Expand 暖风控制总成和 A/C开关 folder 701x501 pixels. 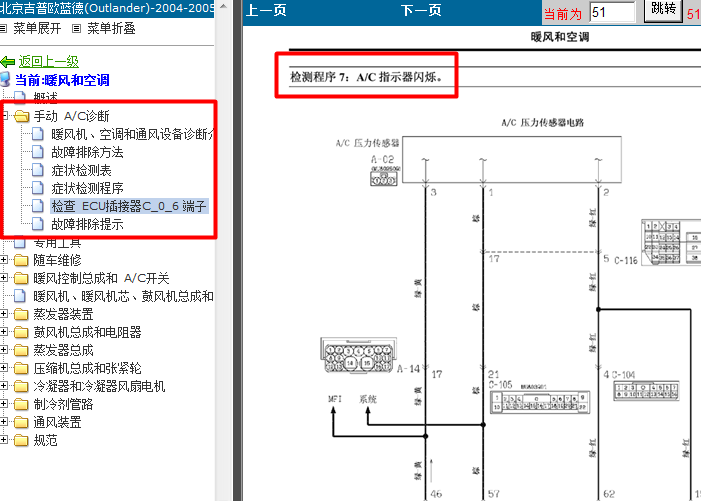(x=4, y=278)
